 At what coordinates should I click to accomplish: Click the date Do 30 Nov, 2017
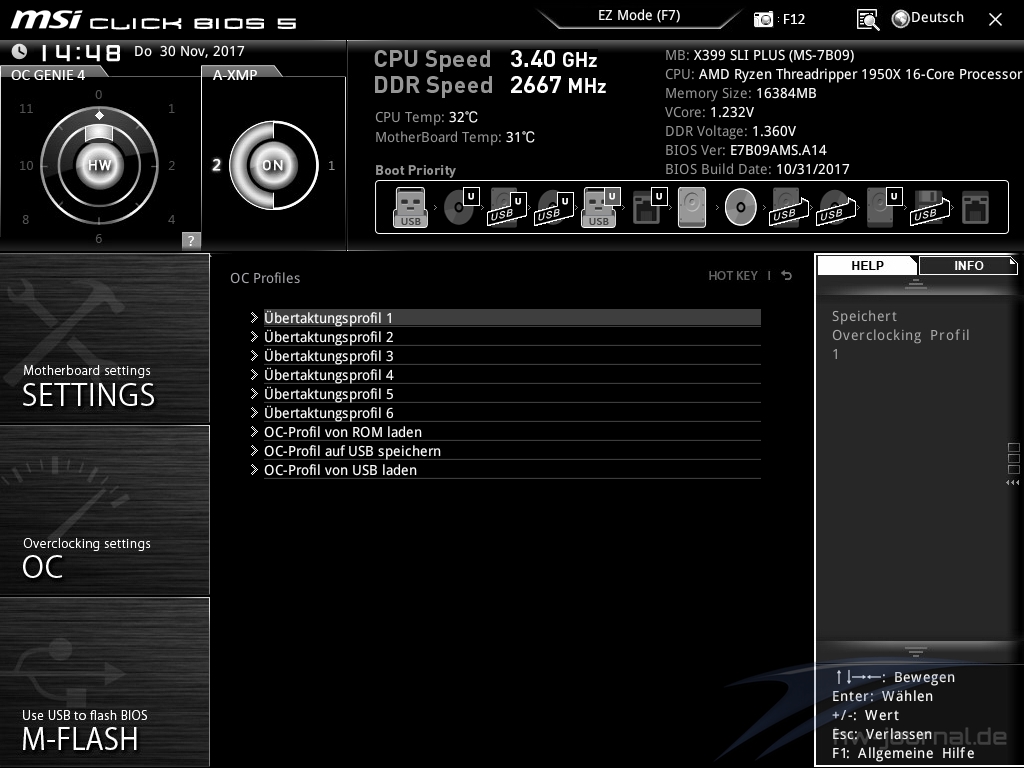[x=189, y=52]
